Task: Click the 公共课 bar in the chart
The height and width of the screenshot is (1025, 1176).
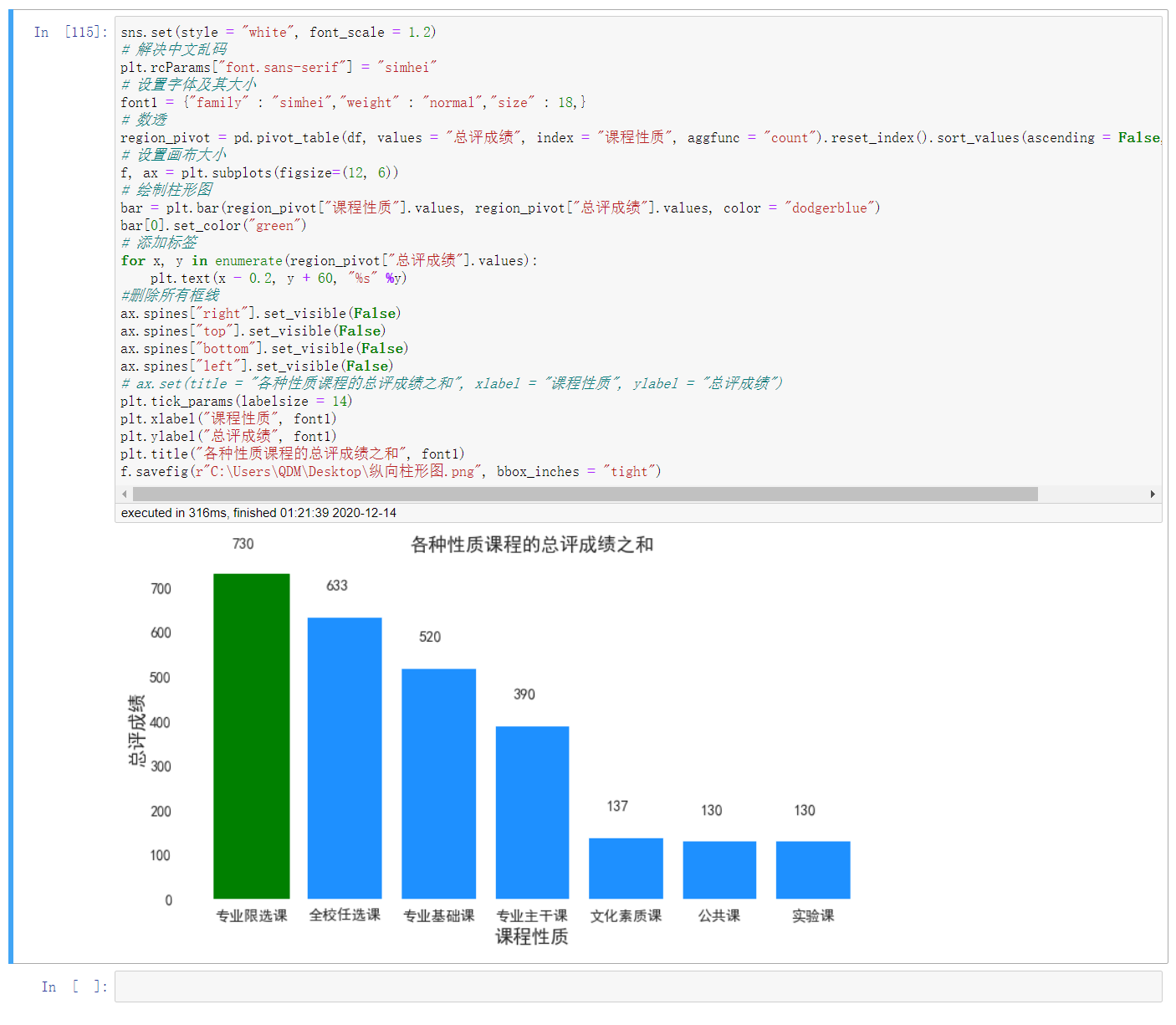Action: (719, 870)
